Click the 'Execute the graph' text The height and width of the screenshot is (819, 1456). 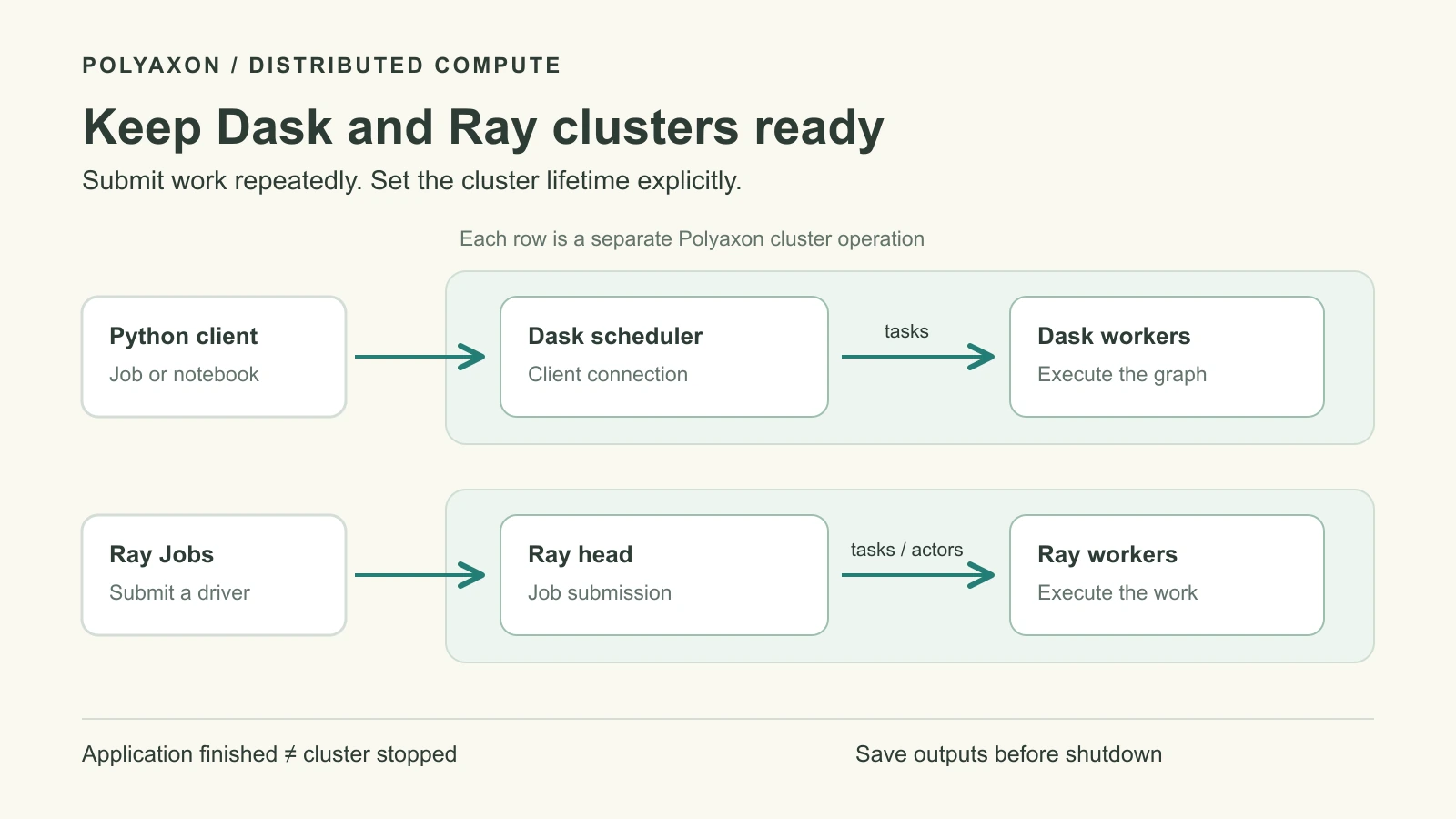(x=1122, y=374)
